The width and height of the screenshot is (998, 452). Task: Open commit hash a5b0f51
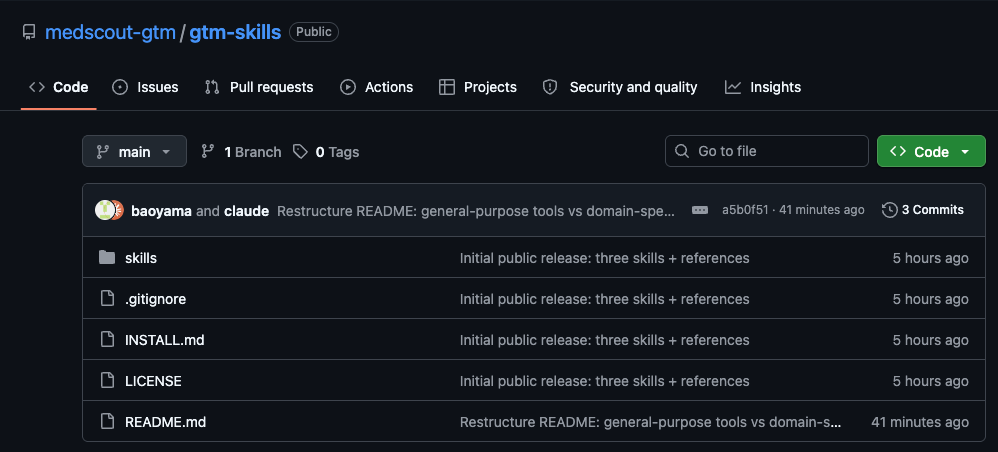(745, 210)
